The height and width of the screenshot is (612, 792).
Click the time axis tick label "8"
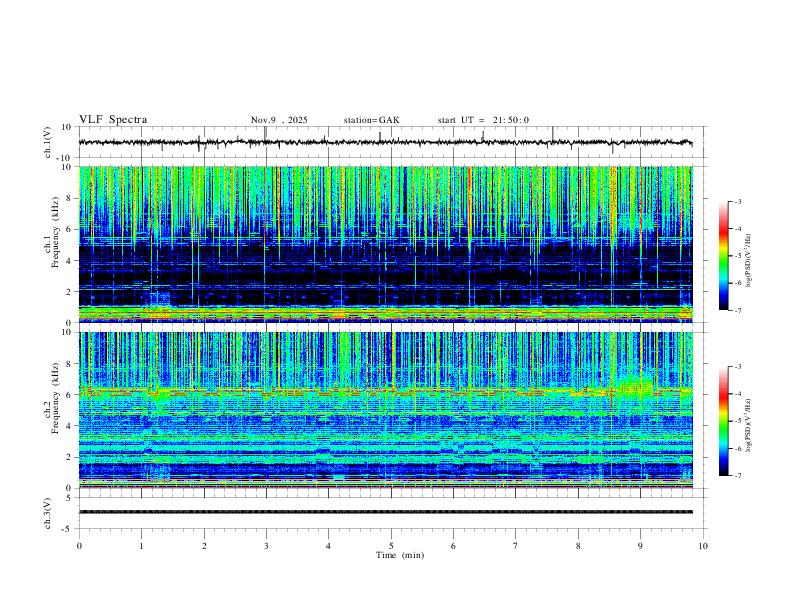[578, 546]
